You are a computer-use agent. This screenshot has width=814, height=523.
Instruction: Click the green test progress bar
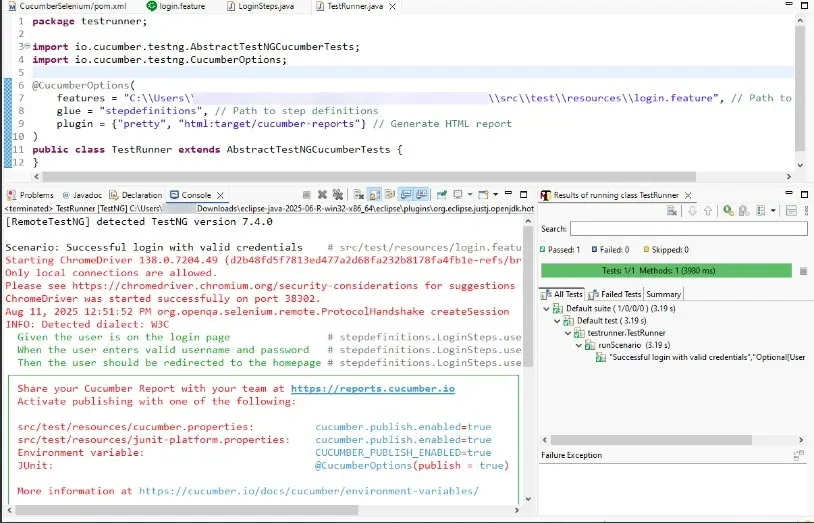(666, 271)
